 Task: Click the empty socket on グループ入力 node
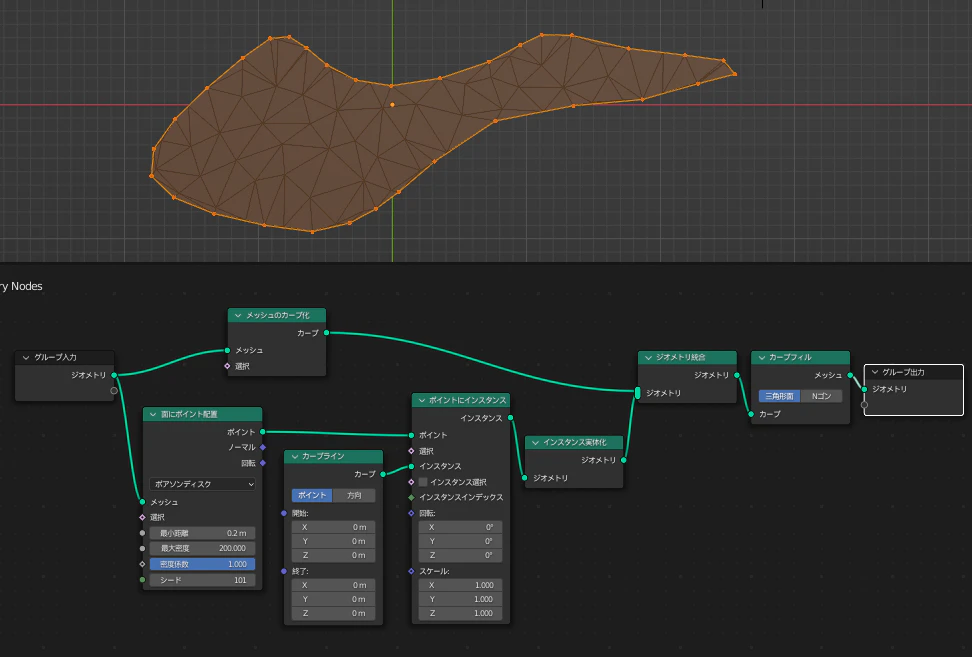point(114,391)
